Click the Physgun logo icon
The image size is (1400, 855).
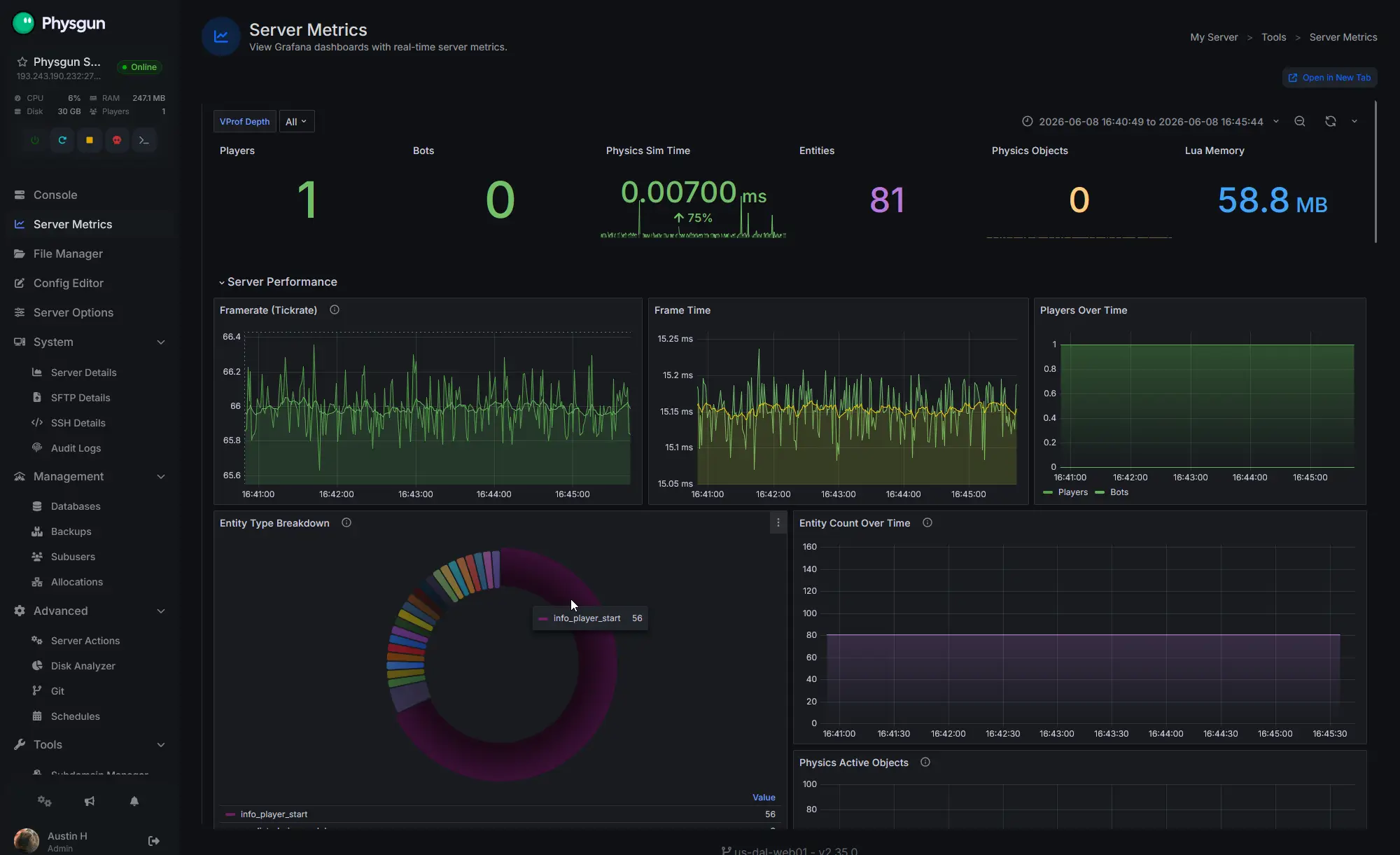23,23
